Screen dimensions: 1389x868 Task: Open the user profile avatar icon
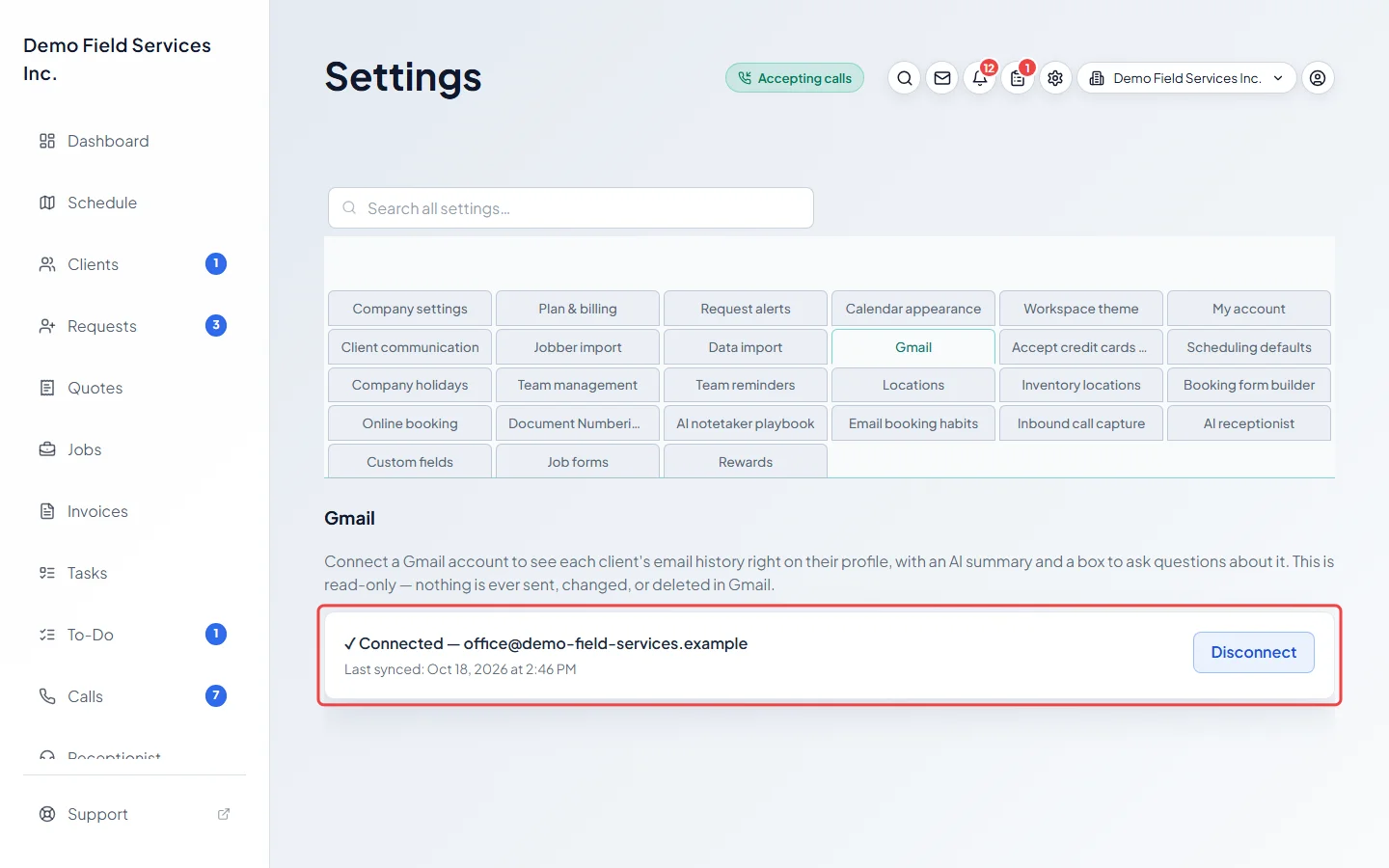[1318, 78]
